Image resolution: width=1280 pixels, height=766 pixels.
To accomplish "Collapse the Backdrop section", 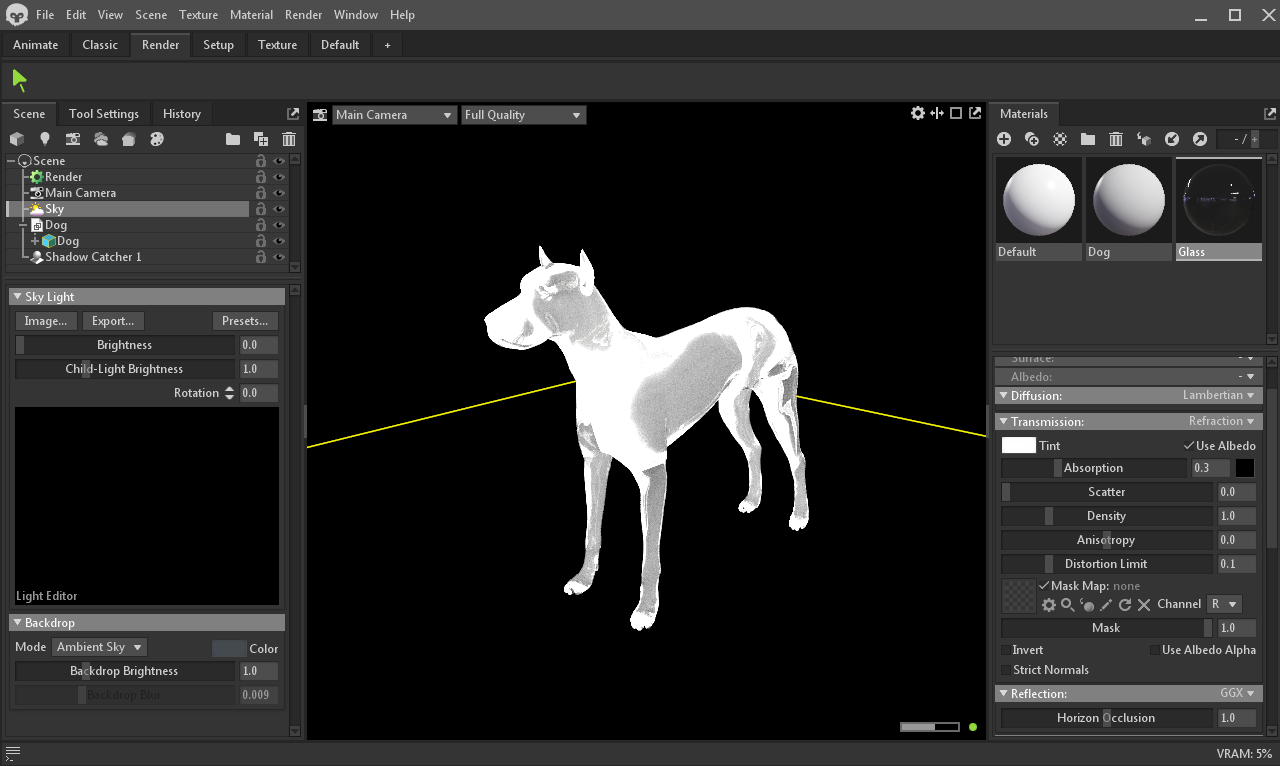I will [x=18, y=623].
